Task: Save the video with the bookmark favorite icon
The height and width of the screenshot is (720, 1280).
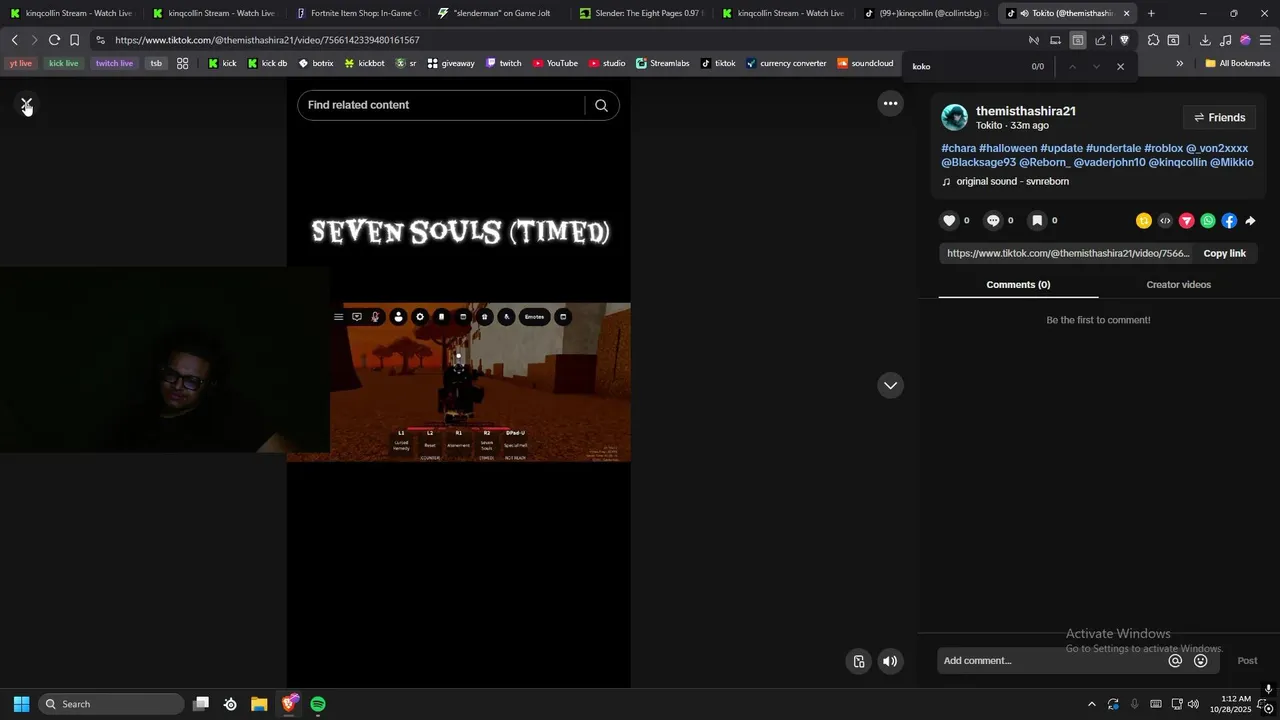Action: pos(1037,220)
